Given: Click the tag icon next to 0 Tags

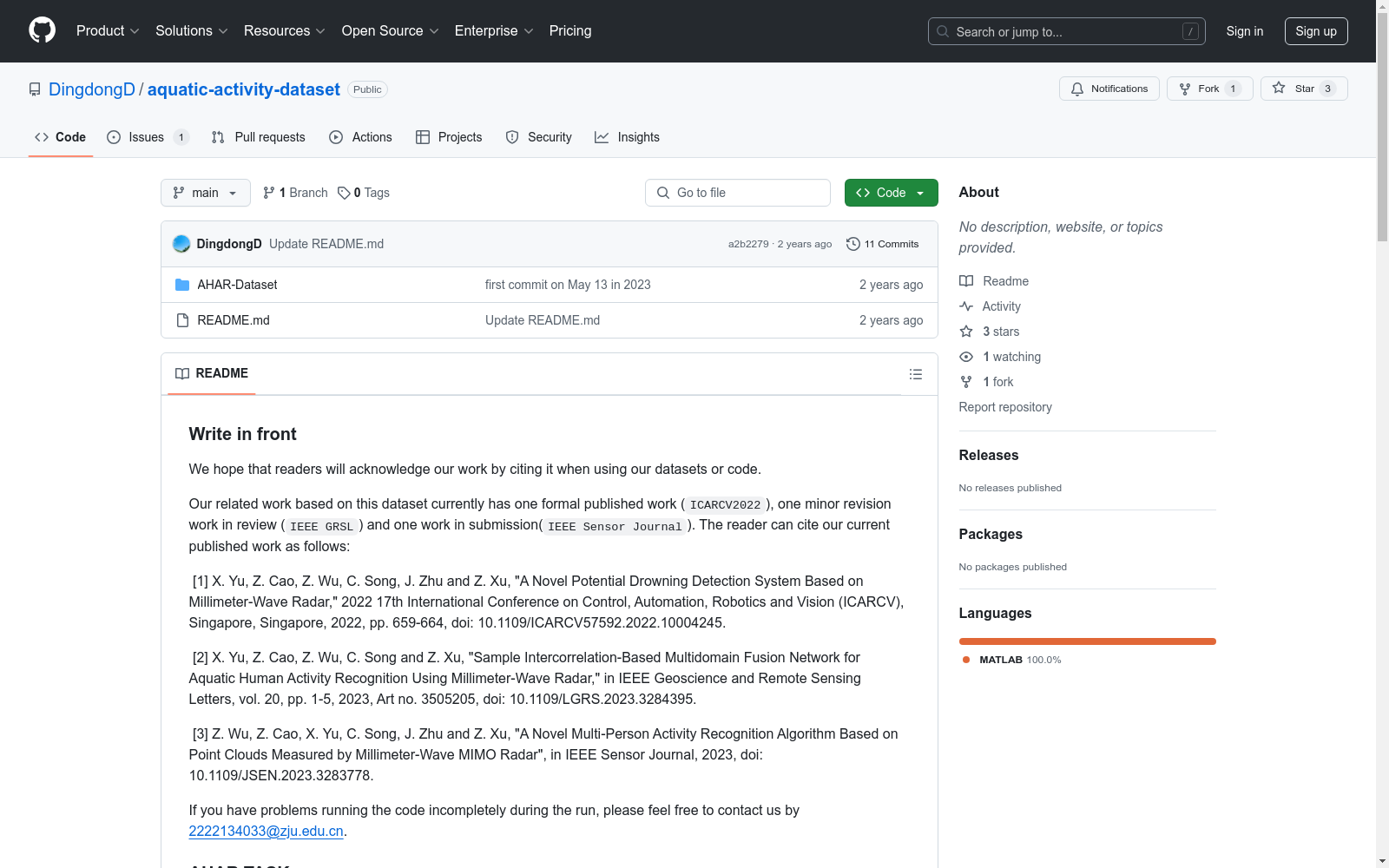Looking at the screenshot, I should tap(344, 193).
